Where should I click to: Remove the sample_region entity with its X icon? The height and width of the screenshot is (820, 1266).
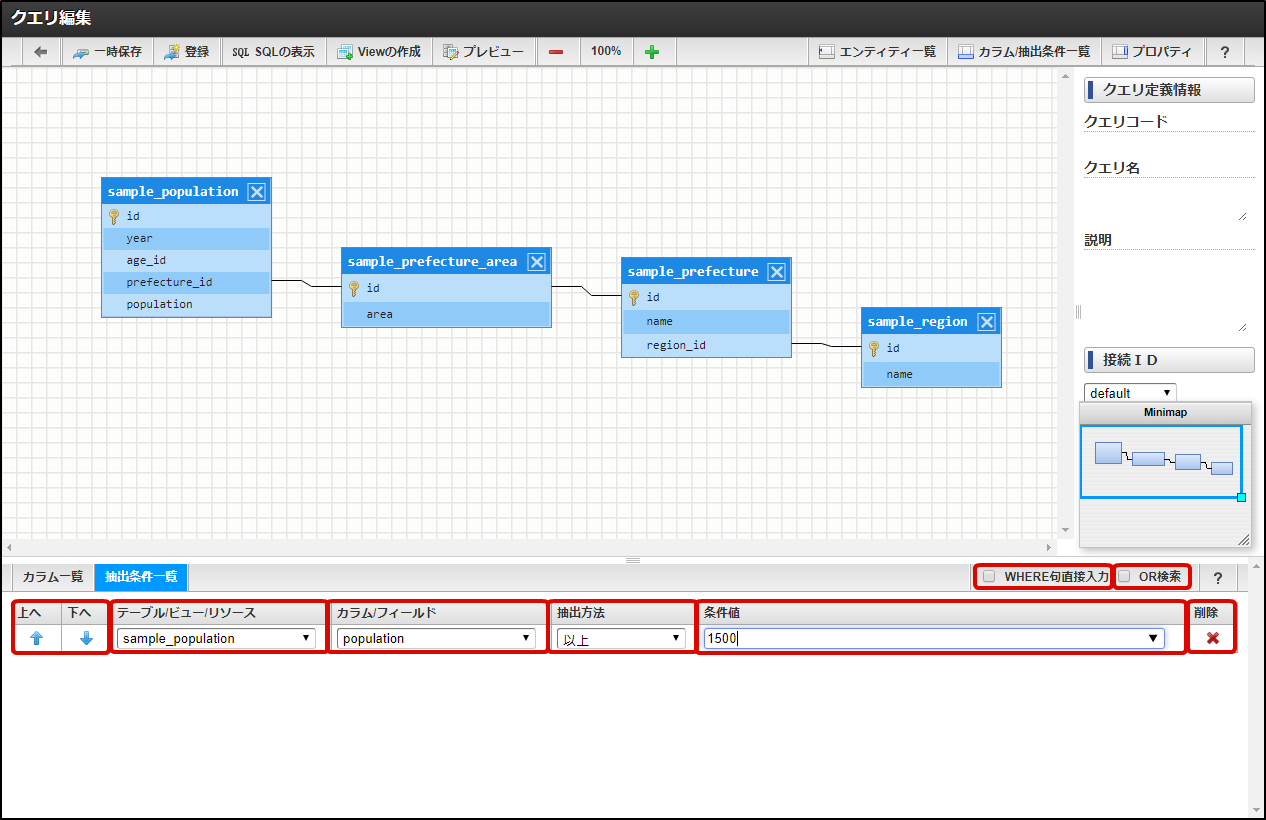point(987,322)
